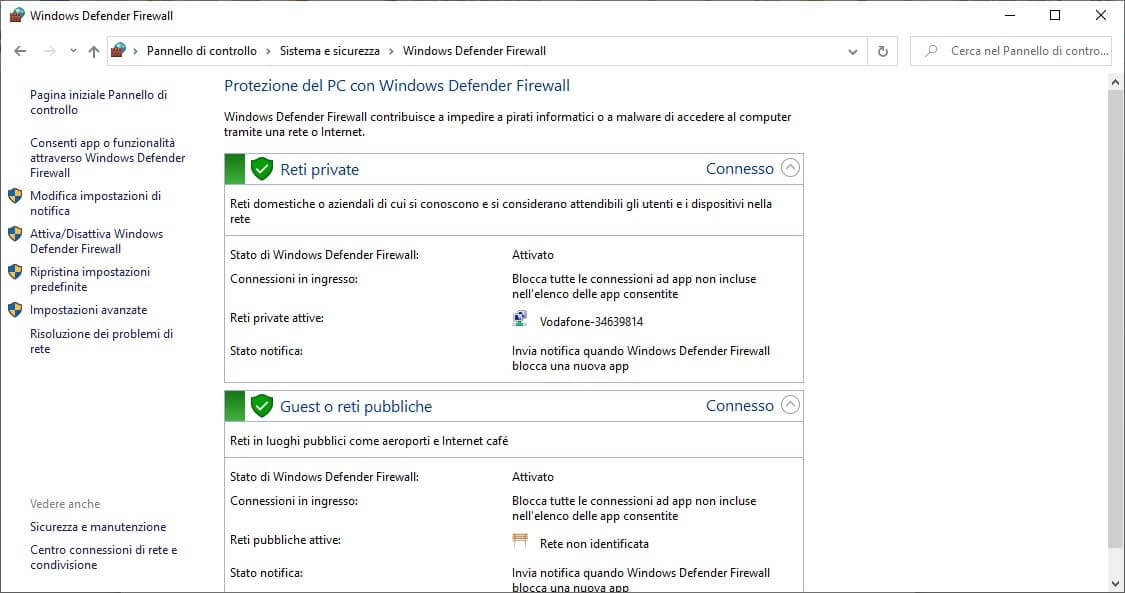Click the shield icon beside Ripristina impostazioni predefinite
The image size is (1125, 593).
[14, 272]
